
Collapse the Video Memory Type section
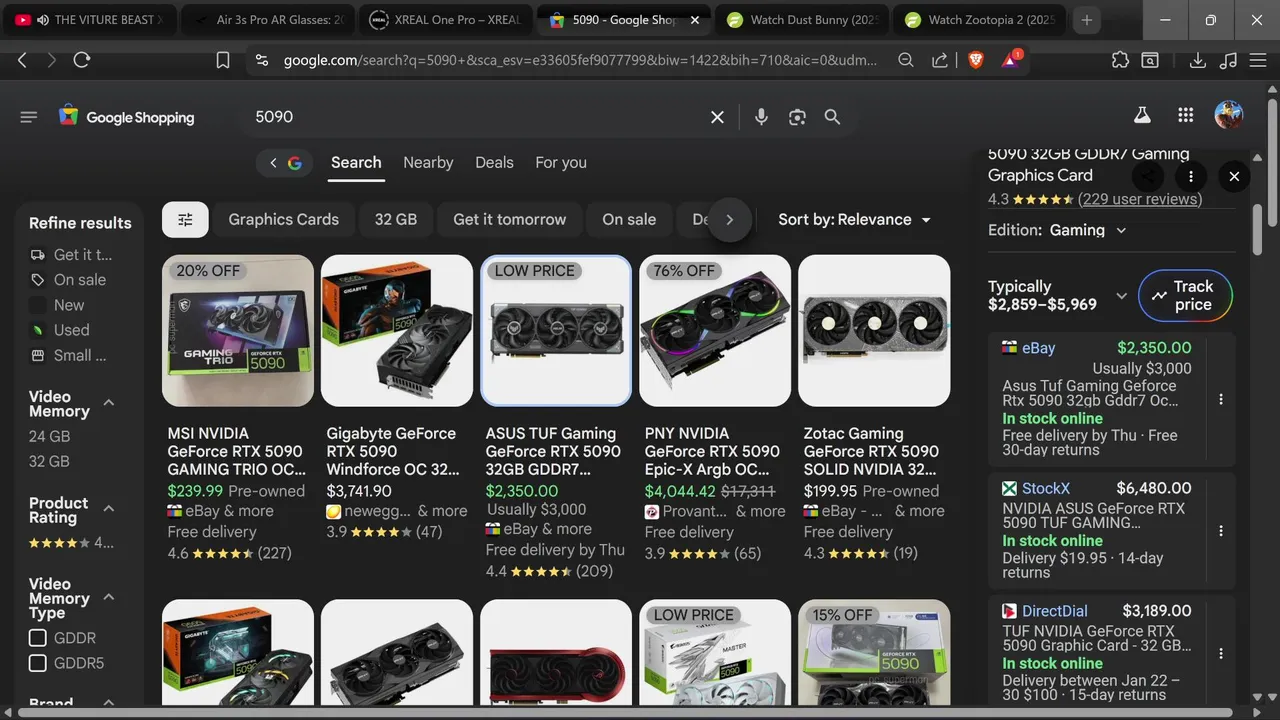coord(109,597)
